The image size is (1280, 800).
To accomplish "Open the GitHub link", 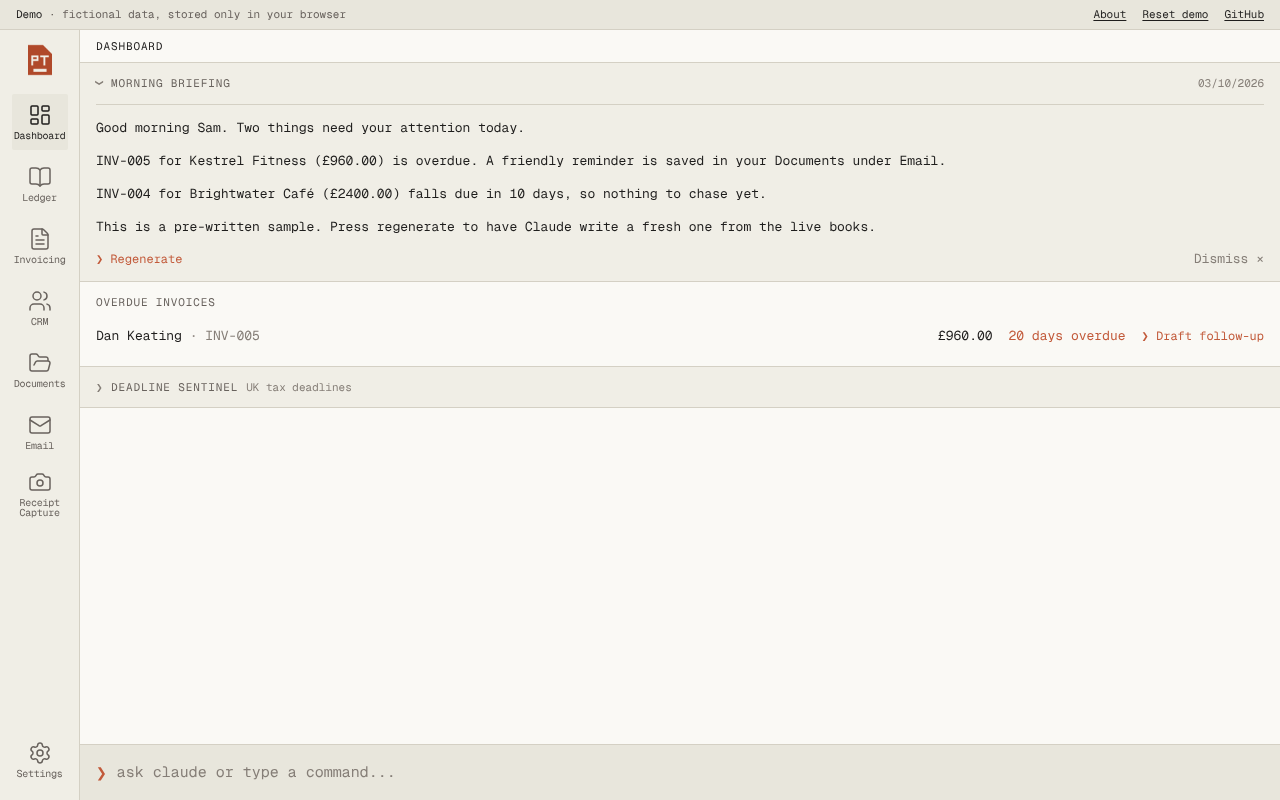I will 1244,15.
